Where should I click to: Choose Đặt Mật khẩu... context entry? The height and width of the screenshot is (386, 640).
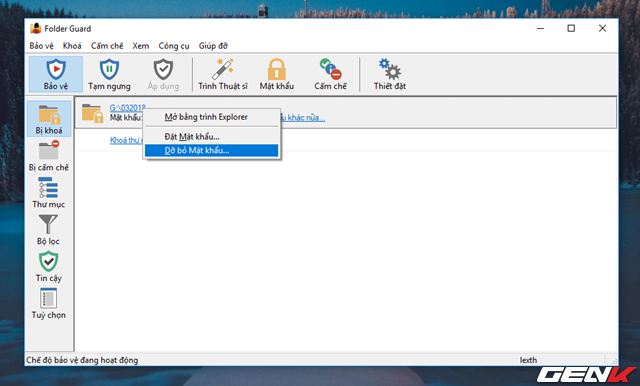[211, 137]
